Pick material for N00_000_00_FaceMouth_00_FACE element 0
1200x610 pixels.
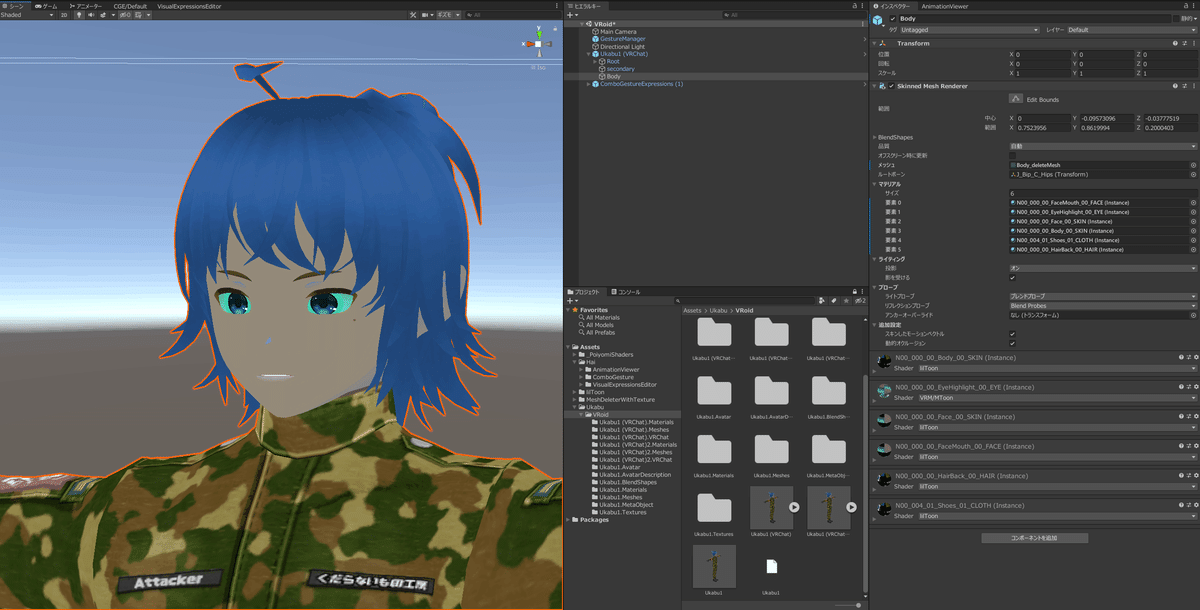(x=1193, y=202)
